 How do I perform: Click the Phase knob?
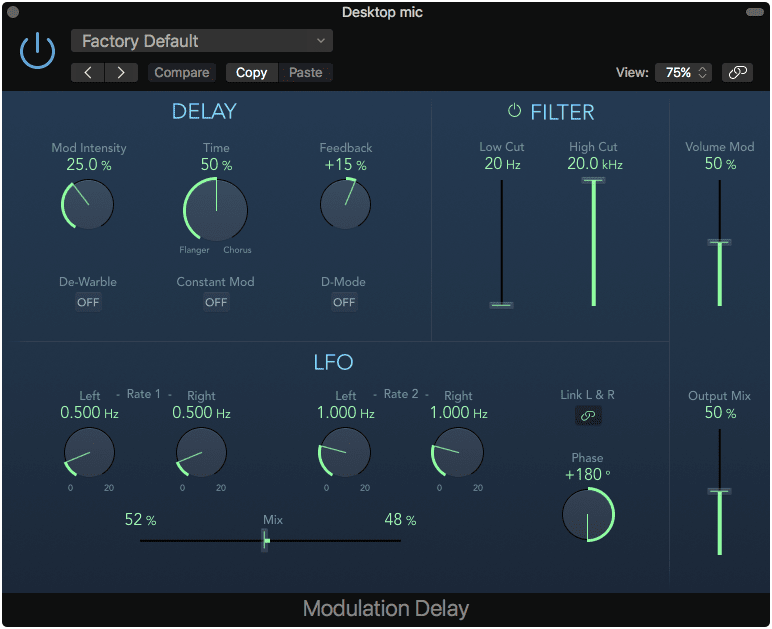click(x=588, y=515)
